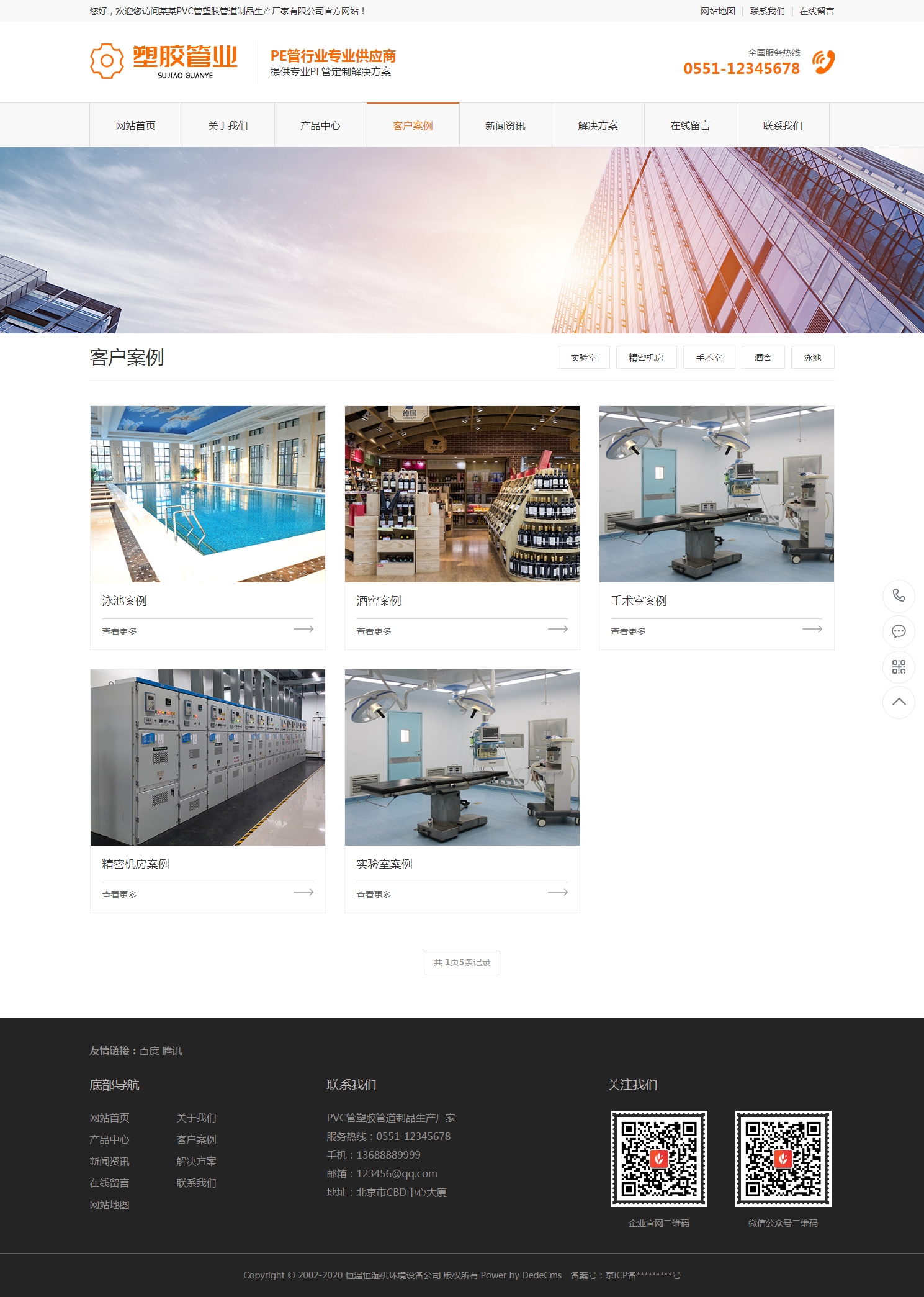The image size is (924, 1297).
Task: Click 查看更多 under 酒窖案例
Action: point(374,631)
